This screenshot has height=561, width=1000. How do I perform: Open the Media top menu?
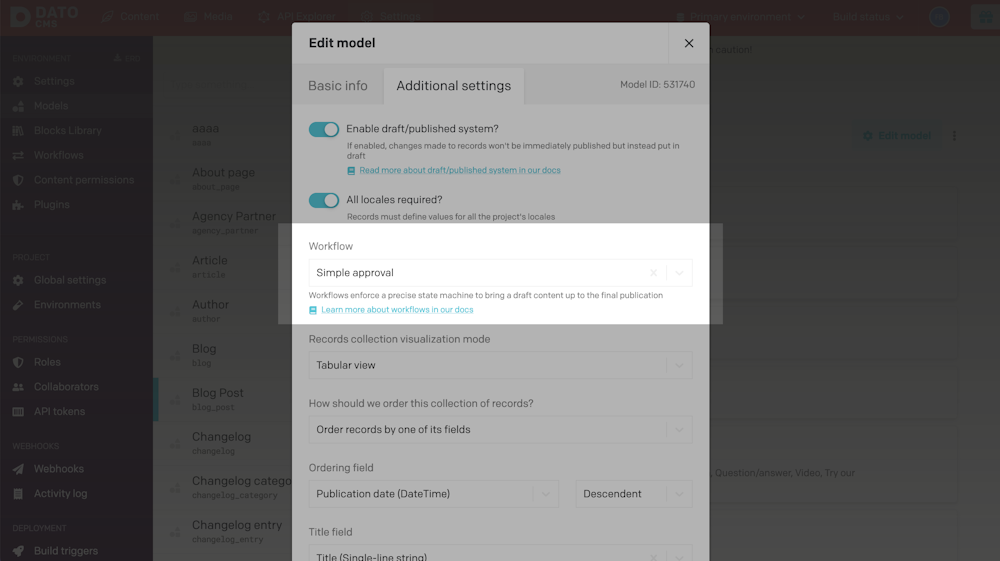click(209, 17)
